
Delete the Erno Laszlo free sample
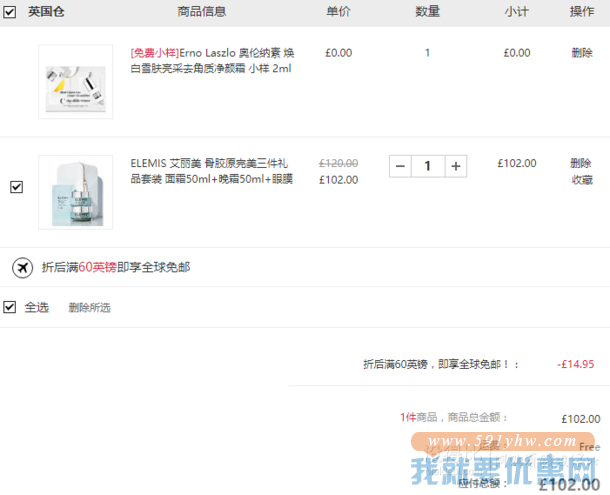pos(582,53)
